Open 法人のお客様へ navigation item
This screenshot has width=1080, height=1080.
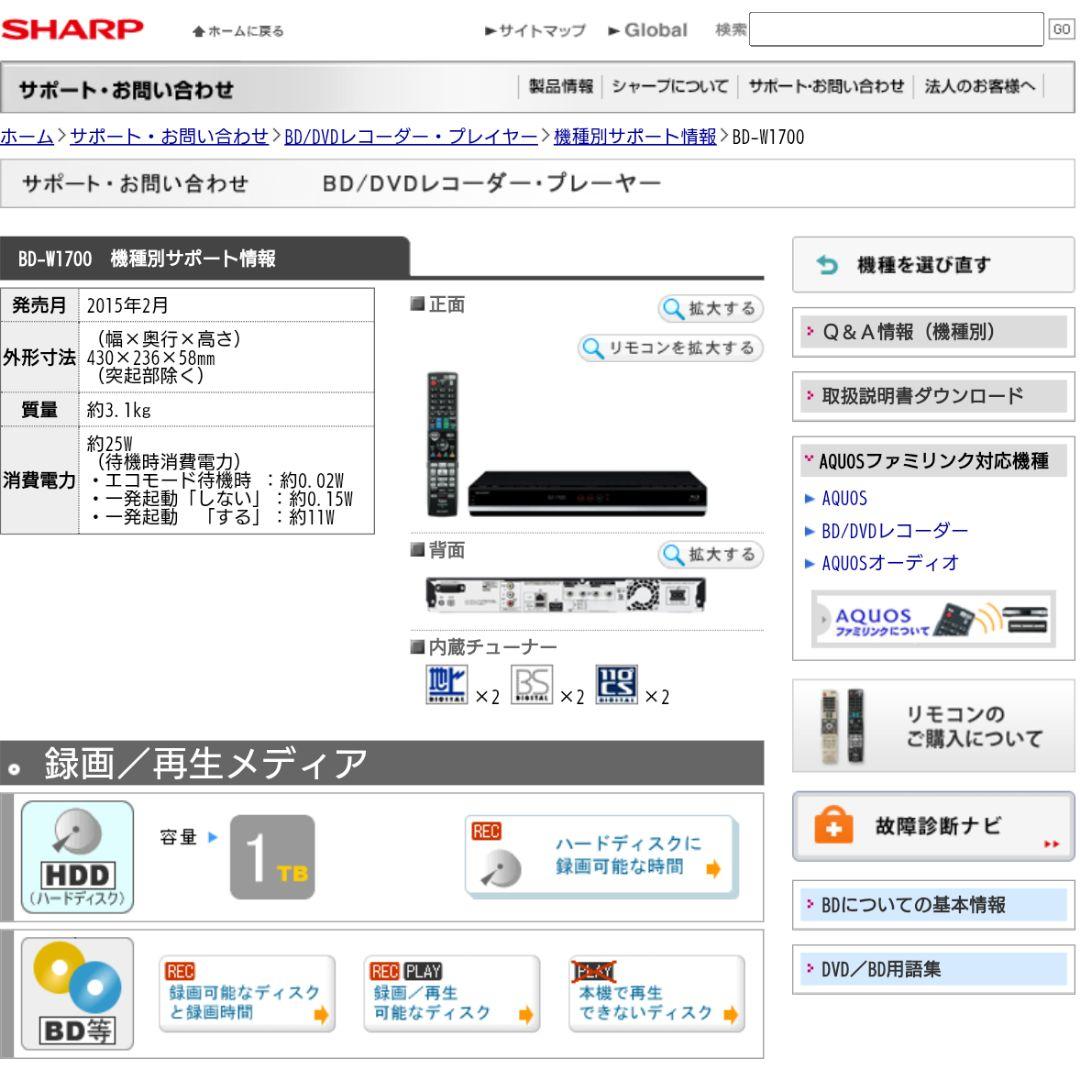(x=977, y=88)
